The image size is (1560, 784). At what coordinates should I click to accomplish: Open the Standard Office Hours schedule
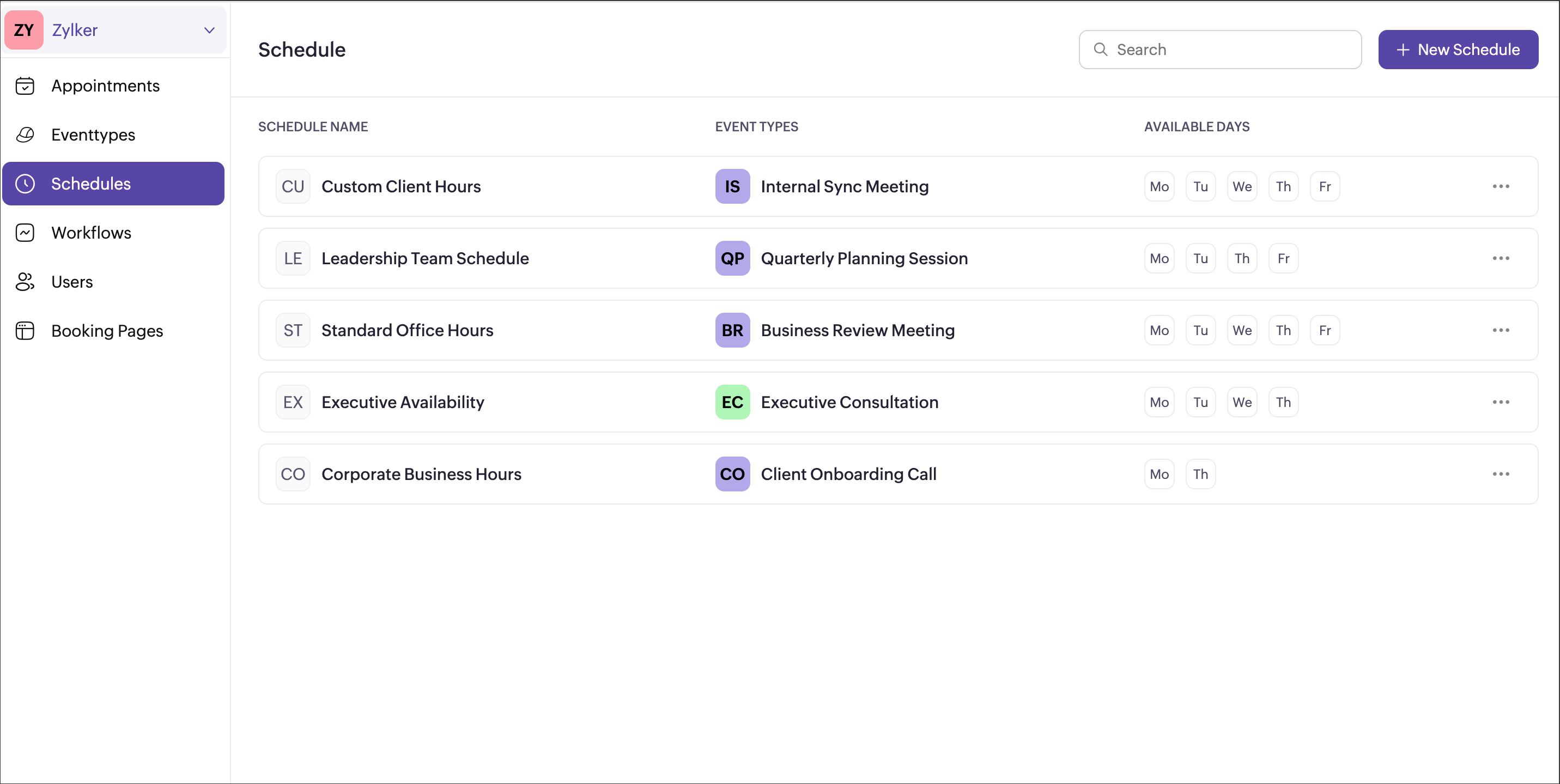coord(407,331)
